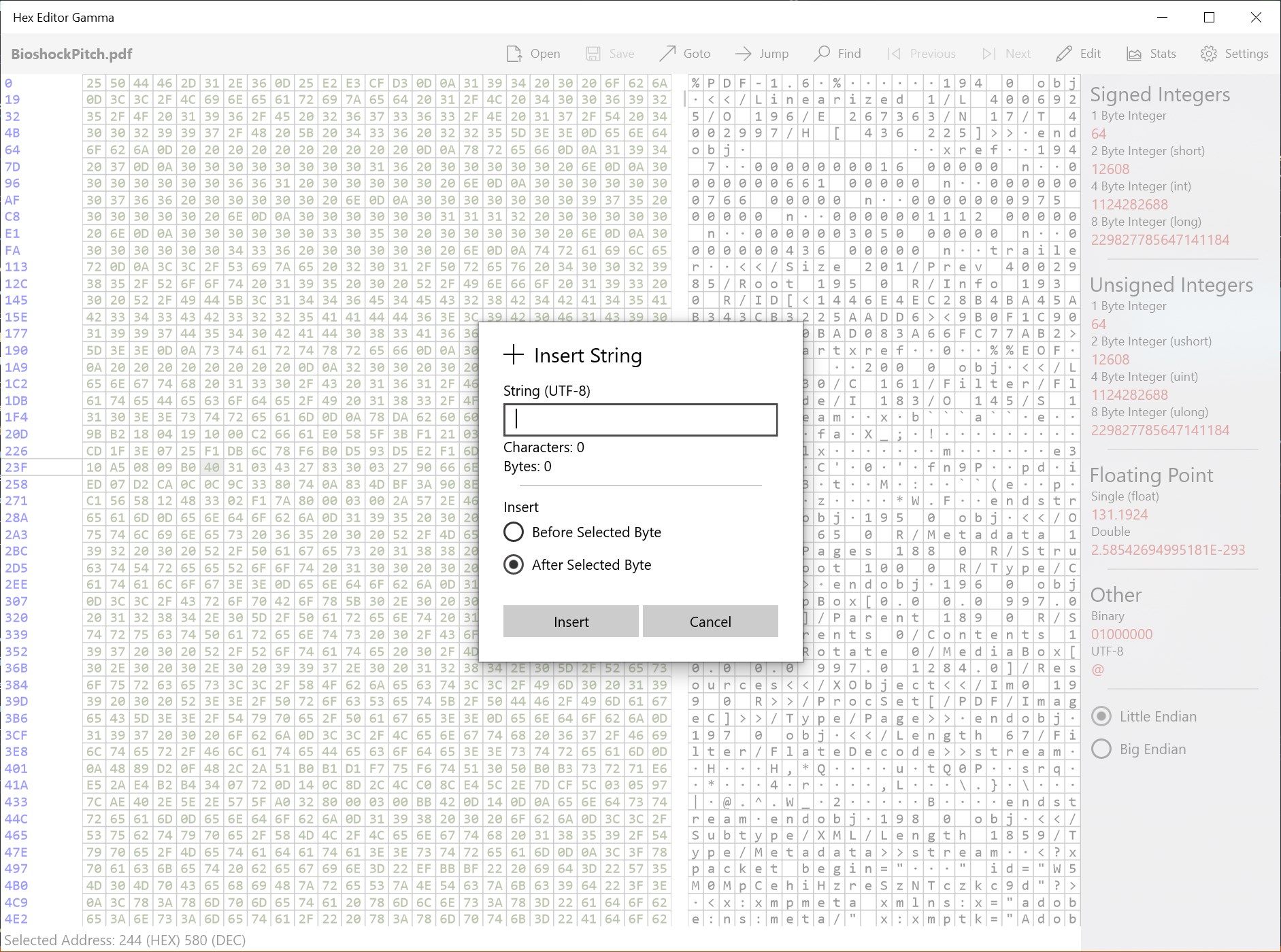Click the Save toolbar button

[610, 54]
